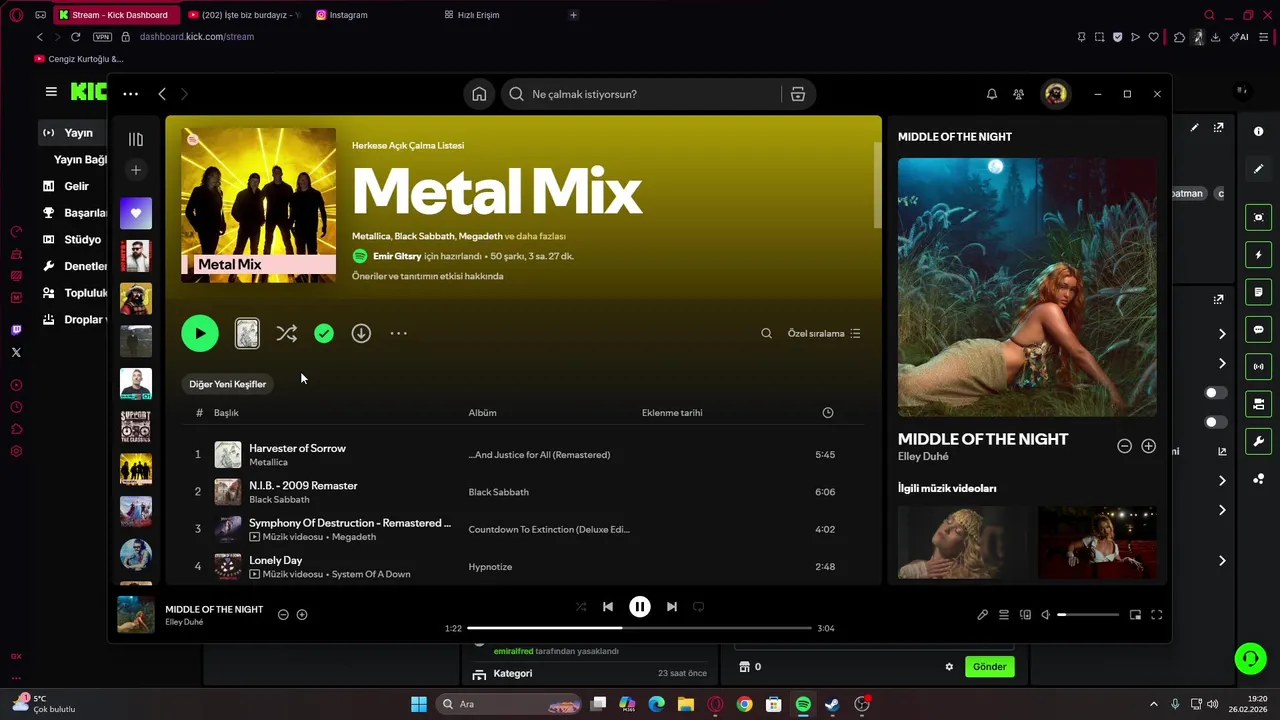Toggle first switch in Kick right panel
This screenshot has height=720, width=1280.
[x=1215, y=393]
